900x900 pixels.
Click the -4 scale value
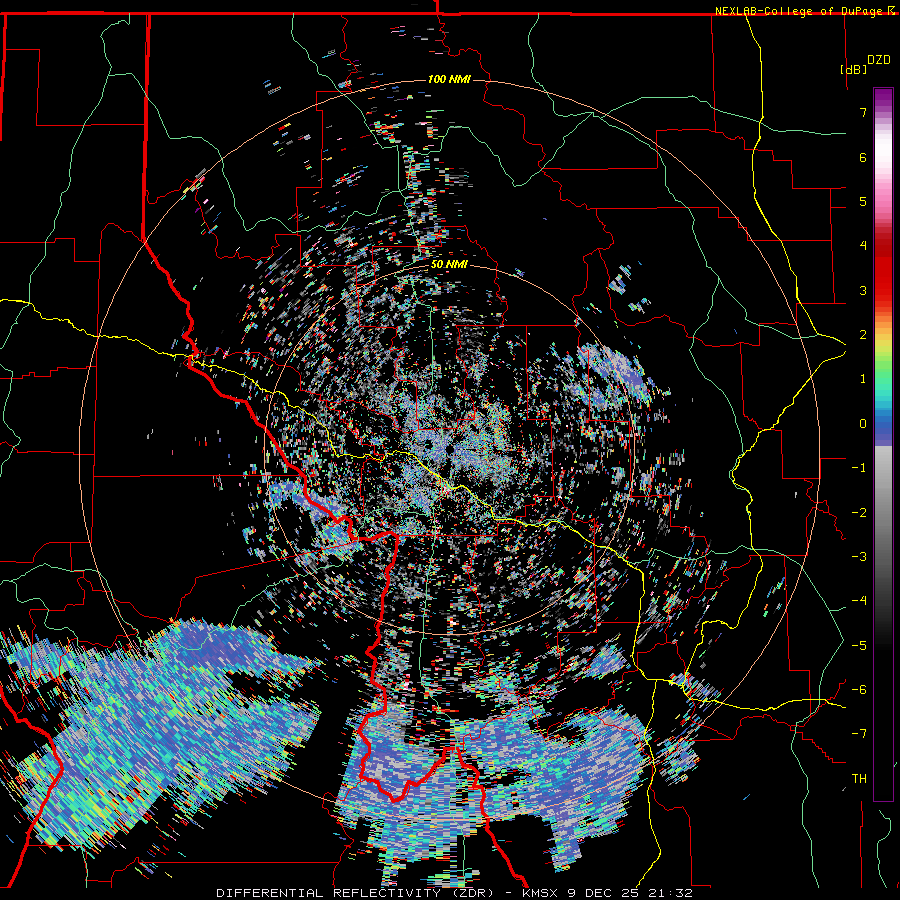pos(859,601)
